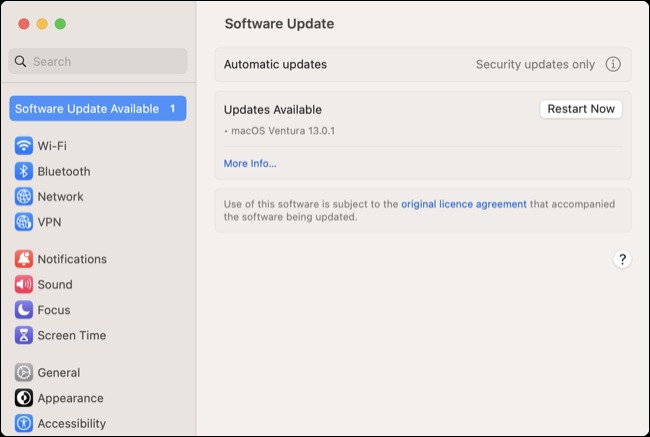Click the Focus moon icon

click(24, 310)
